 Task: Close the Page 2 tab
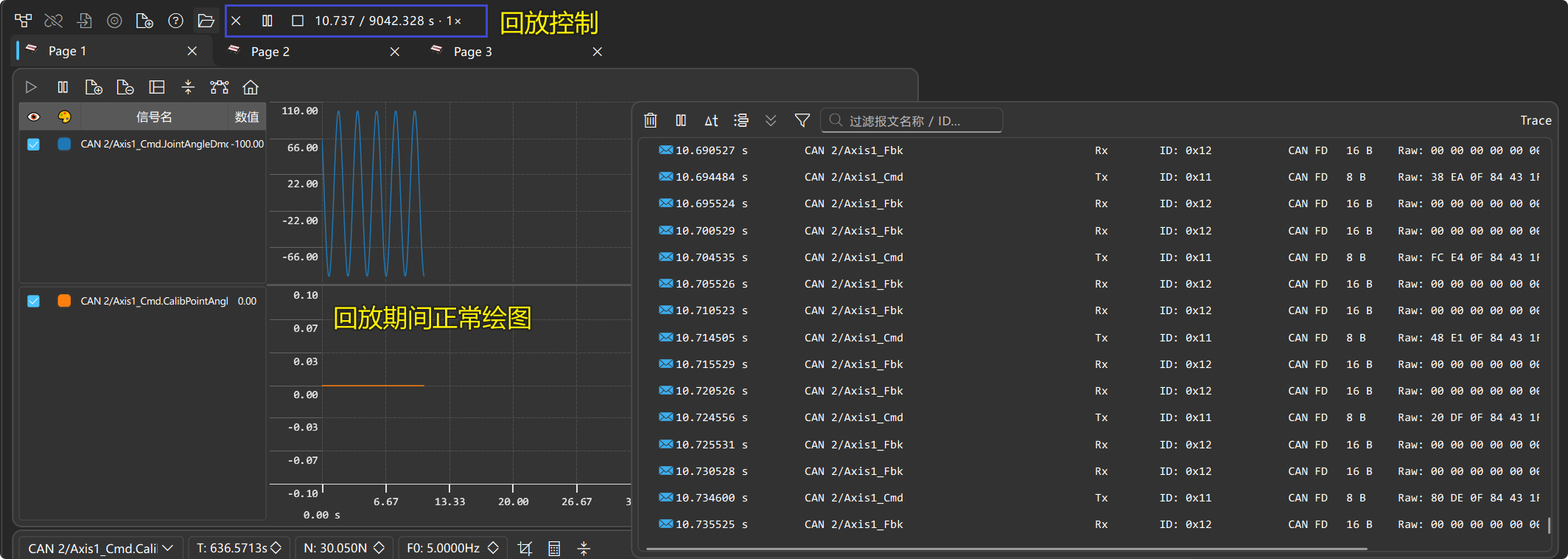(x=395, y=52)
